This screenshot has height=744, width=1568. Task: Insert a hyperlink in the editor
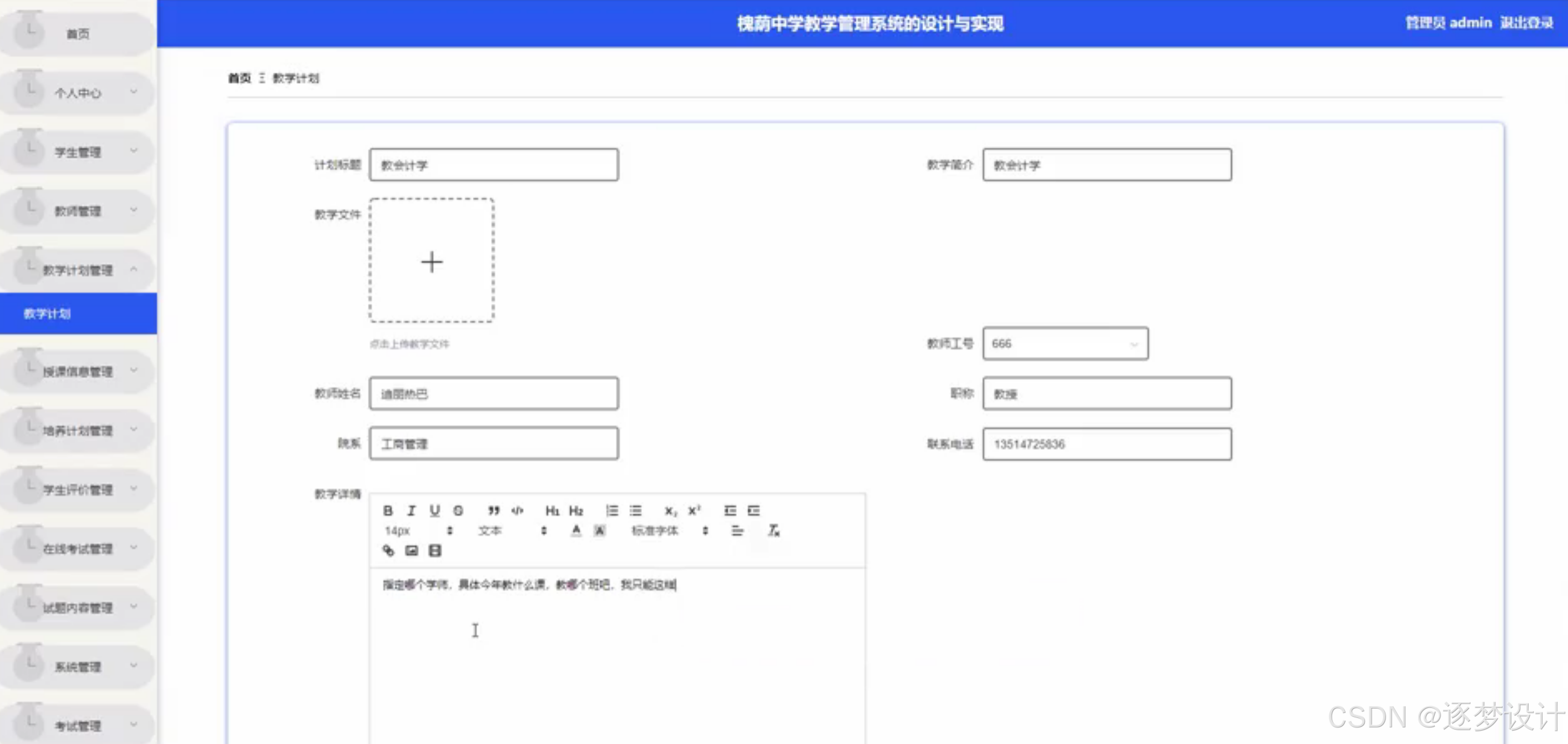(388, 551)
